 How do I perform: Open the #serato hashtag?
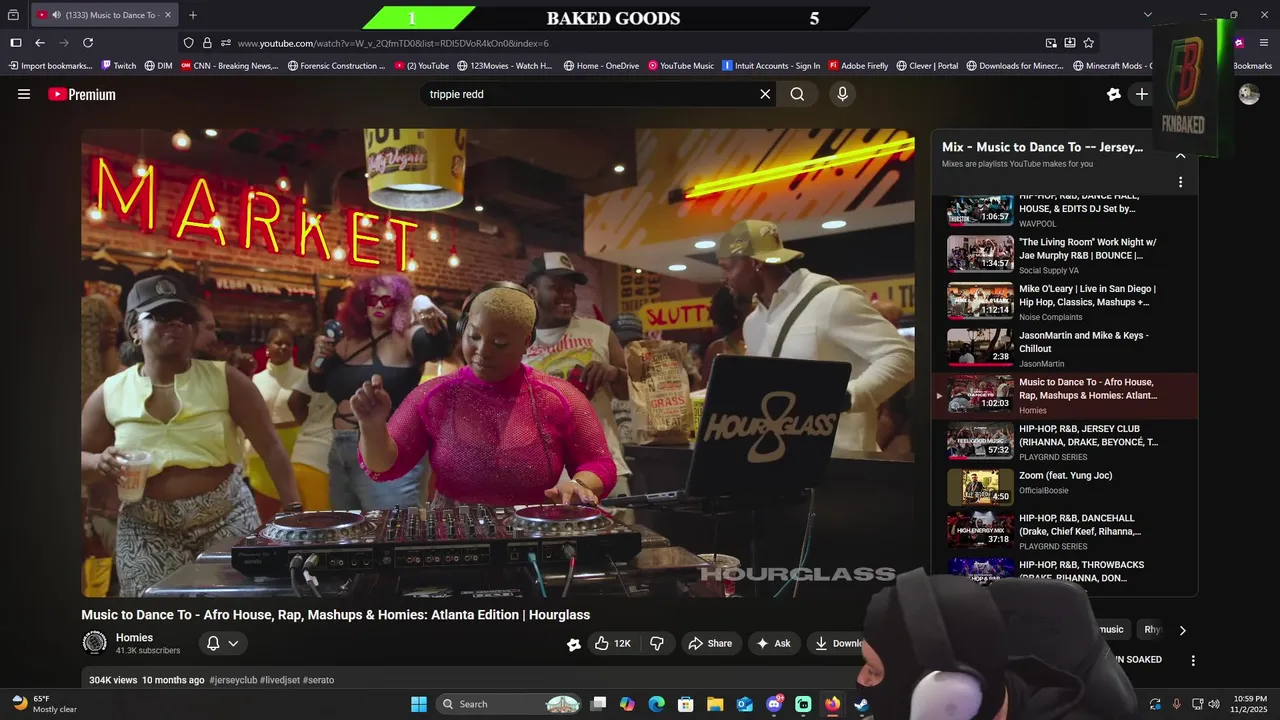click(x=318, y=680)
